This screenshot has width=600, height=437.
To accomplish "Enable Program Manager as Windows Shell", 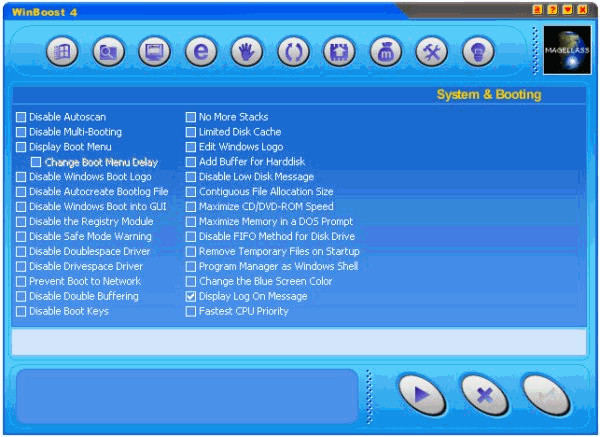I will pos(191,266).
